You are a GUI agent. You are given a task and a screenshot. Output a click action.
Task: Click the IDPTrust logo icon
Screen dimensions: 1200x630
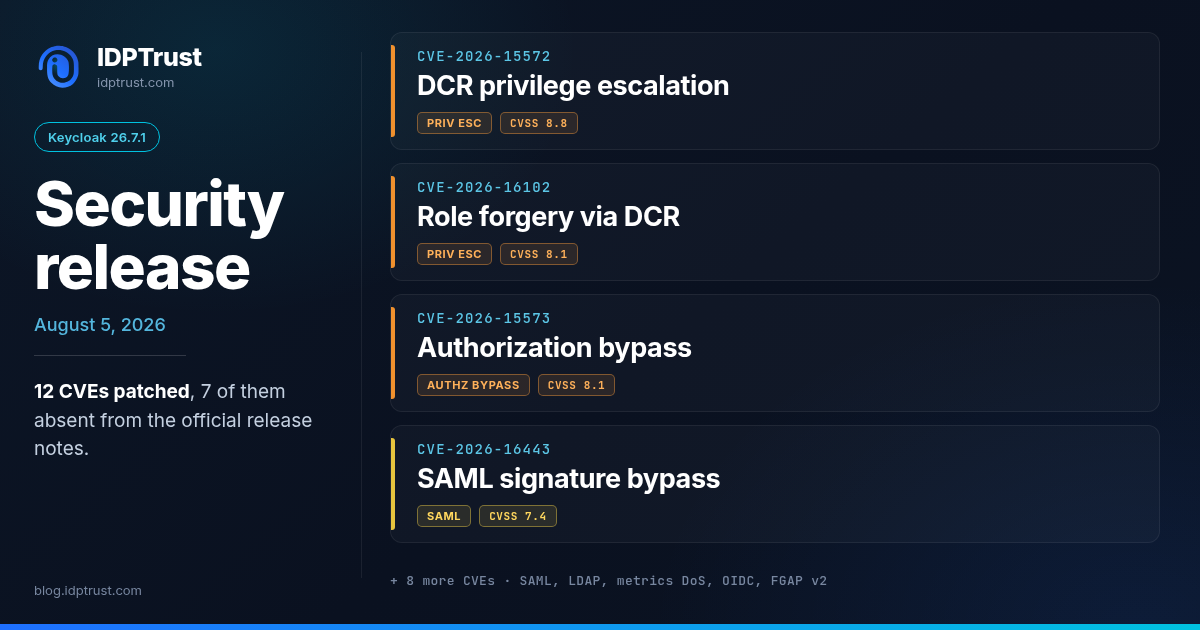(x=59, y=67)
